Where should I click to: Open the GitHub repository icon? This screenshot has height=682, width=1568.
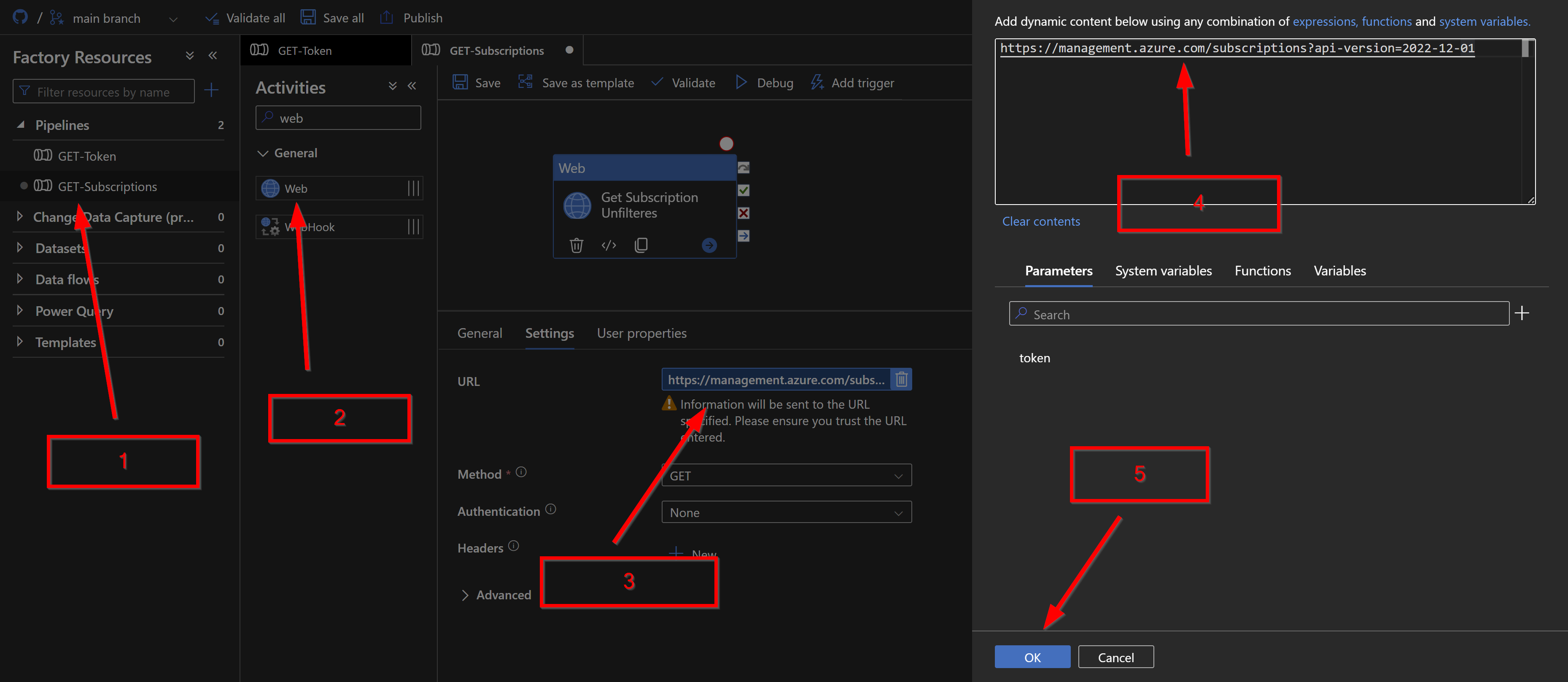point(20,17)
